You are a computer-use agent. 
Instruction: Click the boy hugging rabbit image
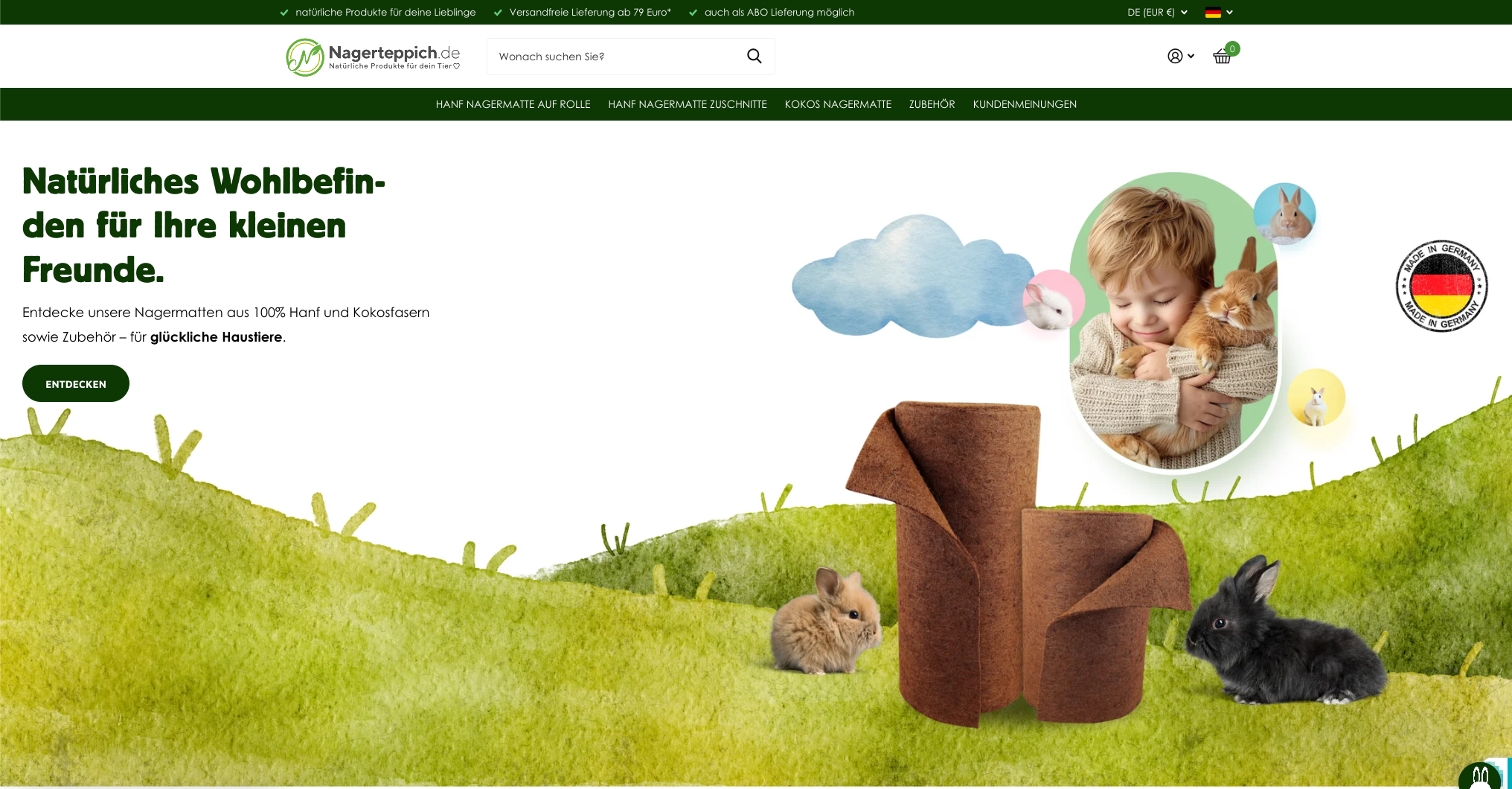1174,322
